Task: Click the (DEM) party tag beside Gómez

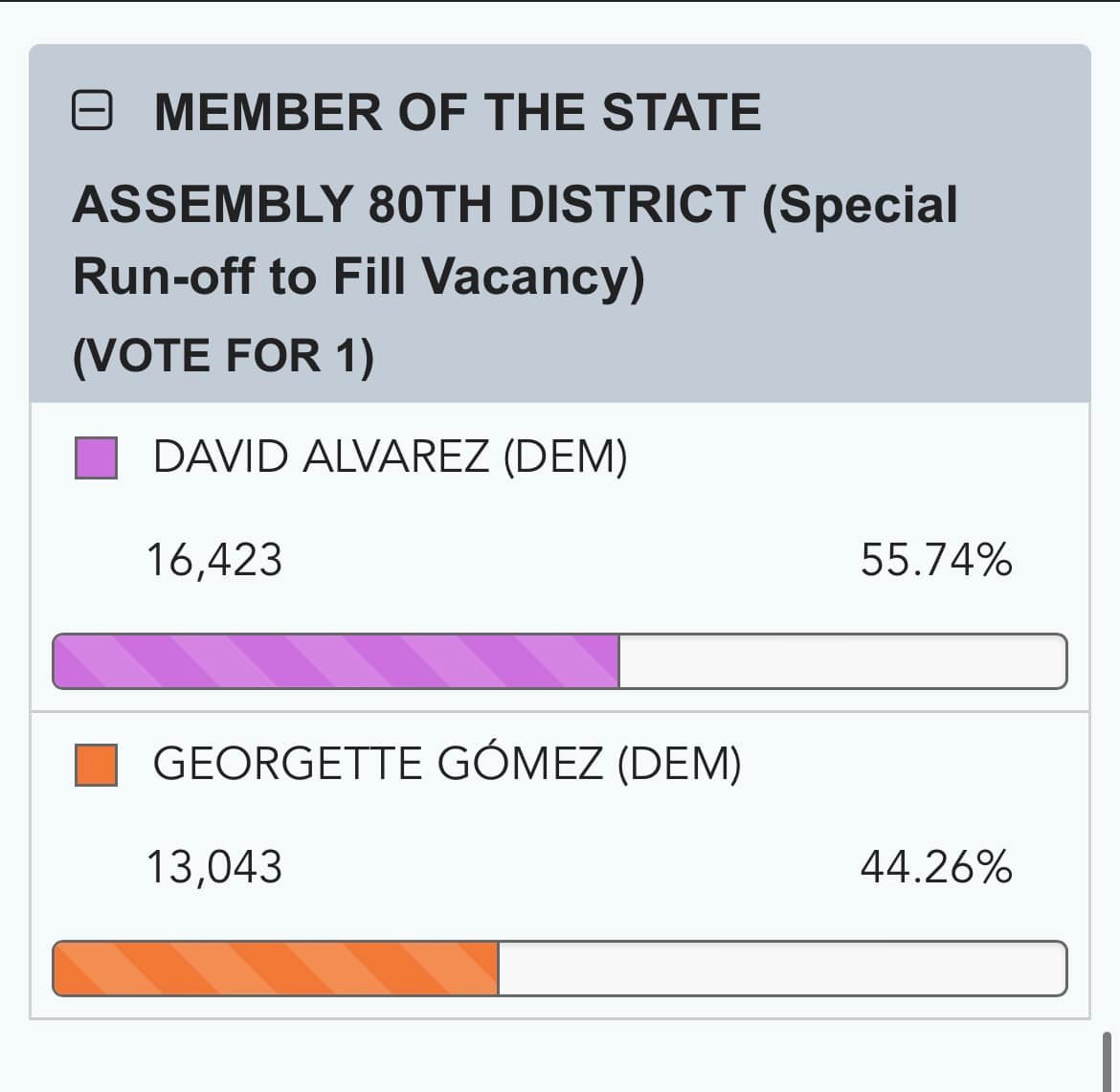Action: pos(679,765)
